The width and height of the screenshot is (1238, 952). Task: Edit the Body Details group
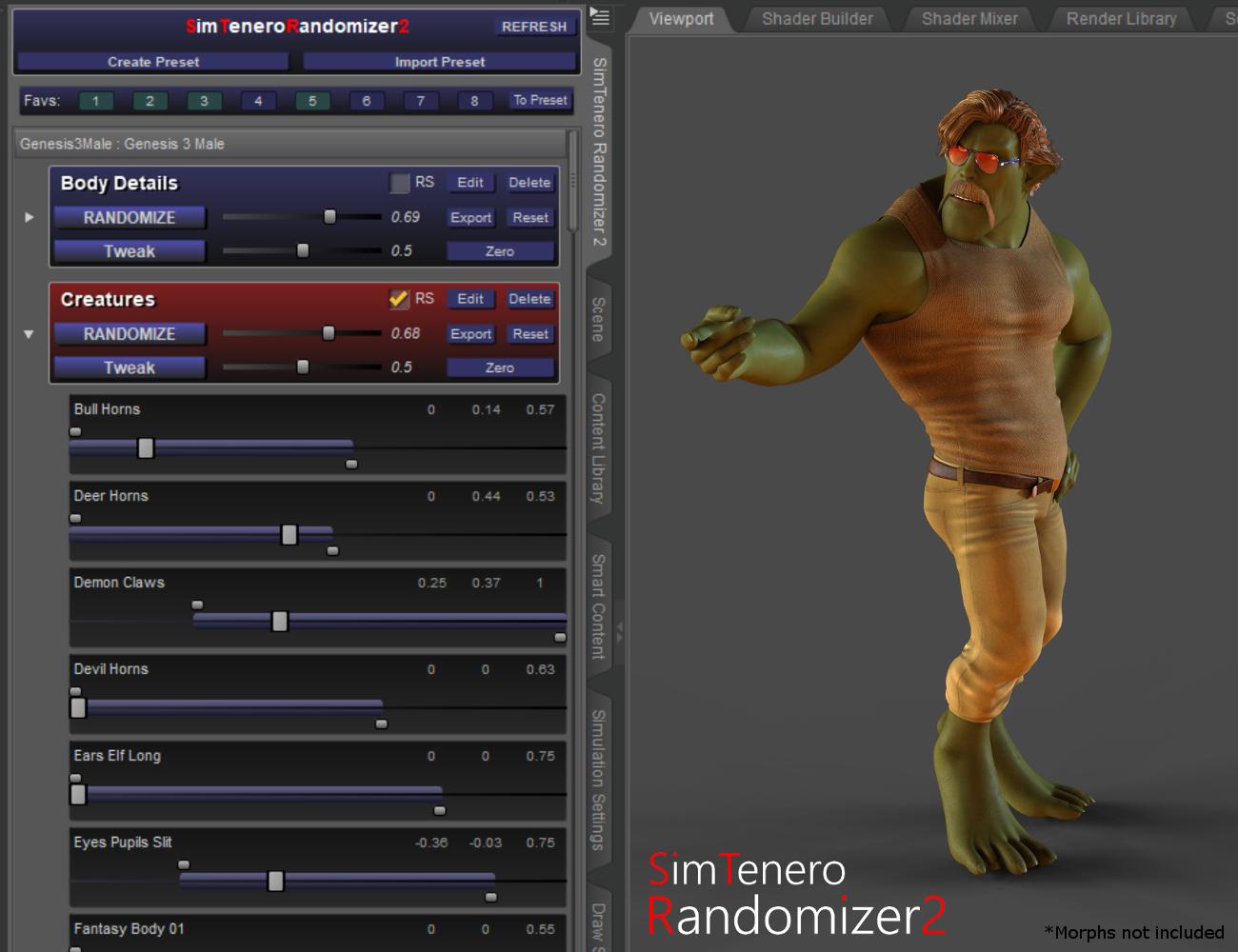(x=470, y=182)
